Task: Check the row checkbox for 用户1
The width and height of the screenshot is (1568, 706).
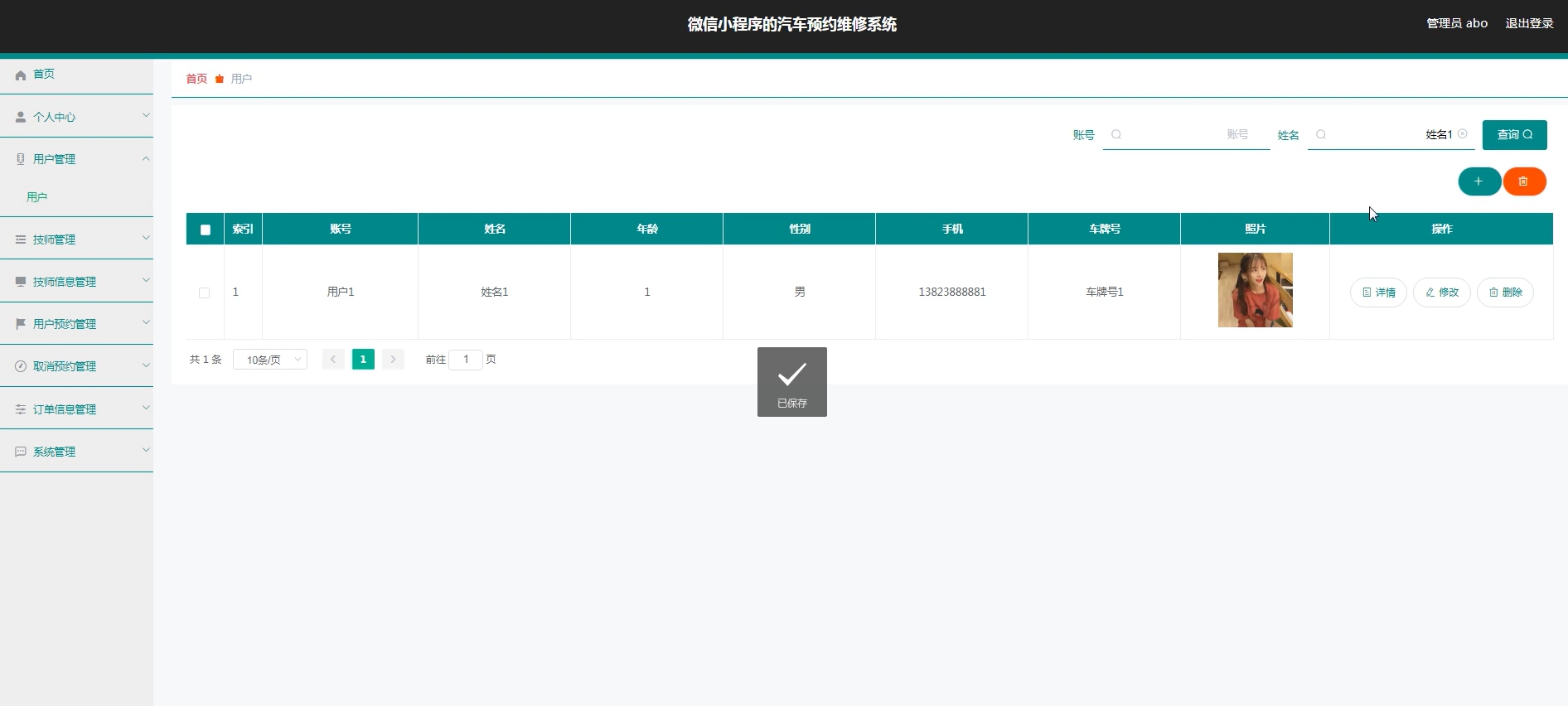Action: [x=205, y=293]
